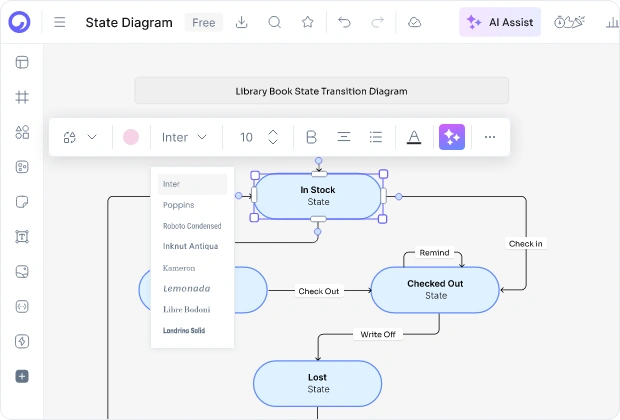Image resolution: width=620 pixels, height=420 pixels.
Task: Select Inter in the font list
Action: [x=193, y=184]
